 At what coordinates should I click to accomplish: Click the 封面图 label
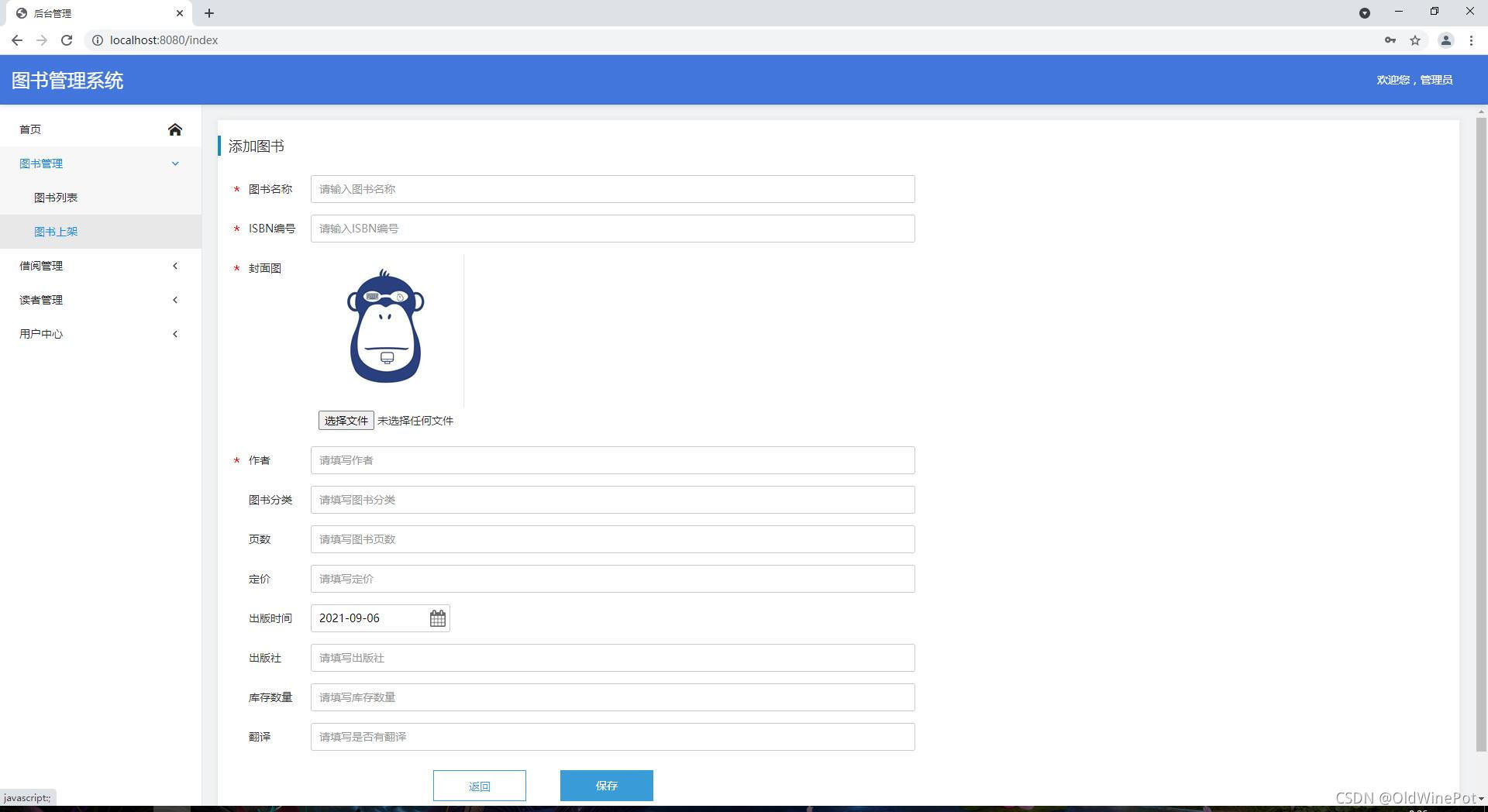(x=265, y=268)
